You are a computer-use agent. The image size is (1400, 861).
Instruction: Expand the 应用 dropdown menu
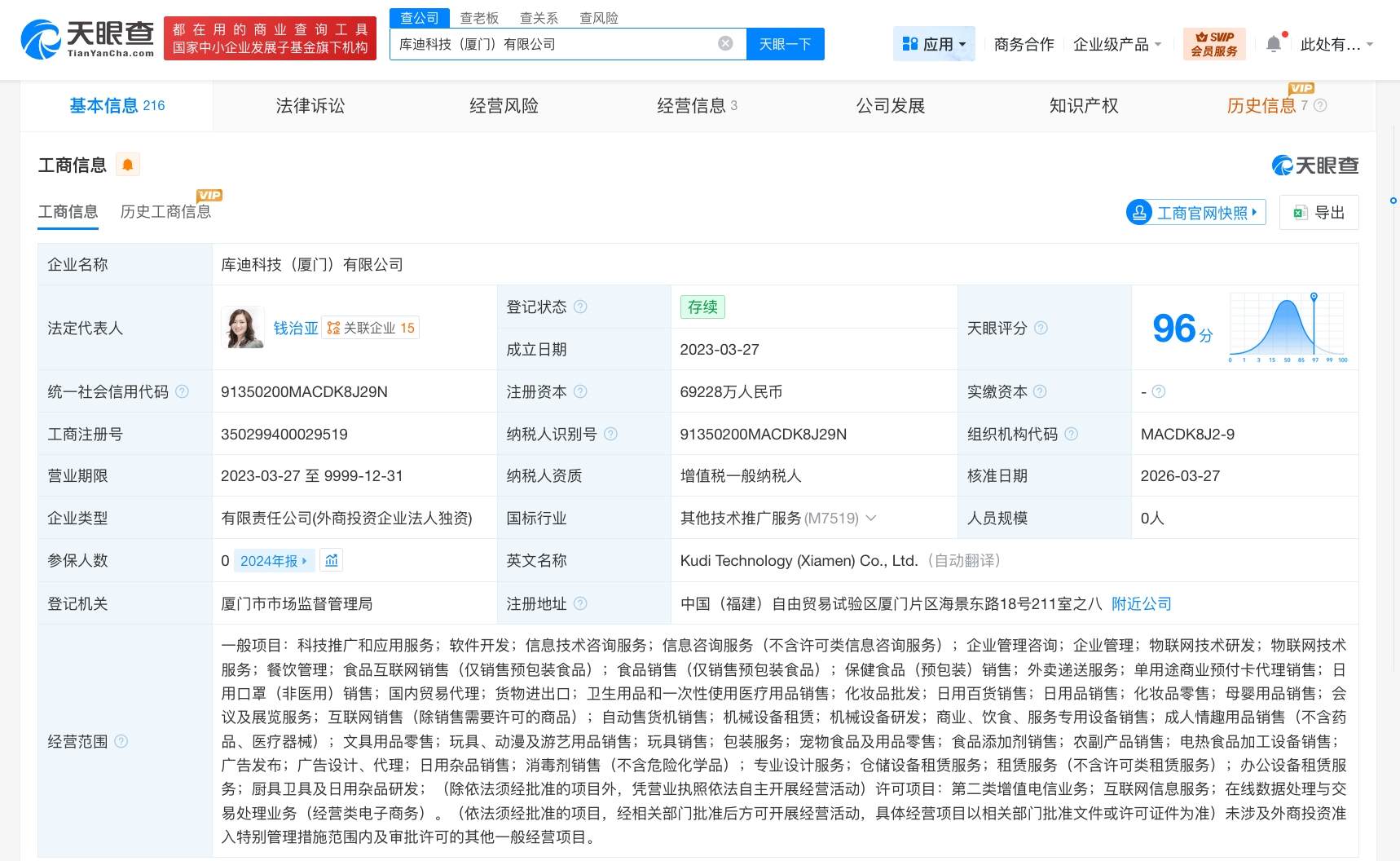click(x=935, y=44)
